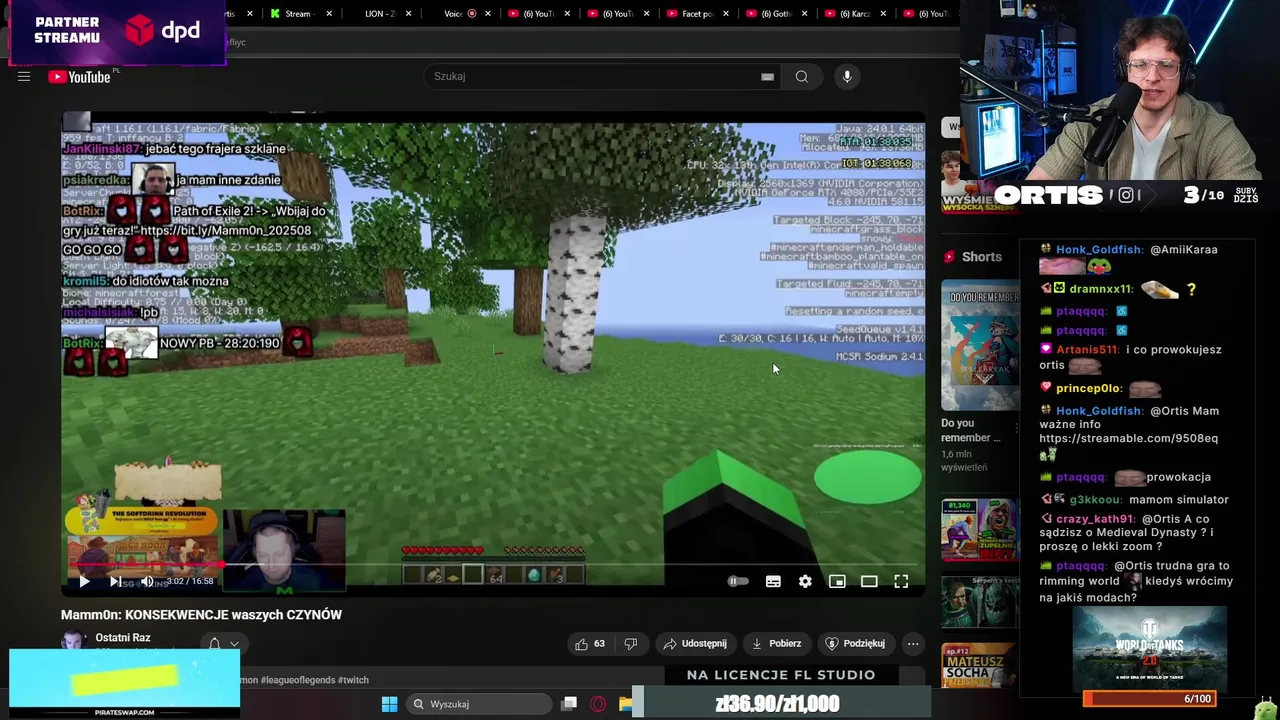Click Honk_Goldfish username mentioning @AmiiKaraa

pos(1099,250)
